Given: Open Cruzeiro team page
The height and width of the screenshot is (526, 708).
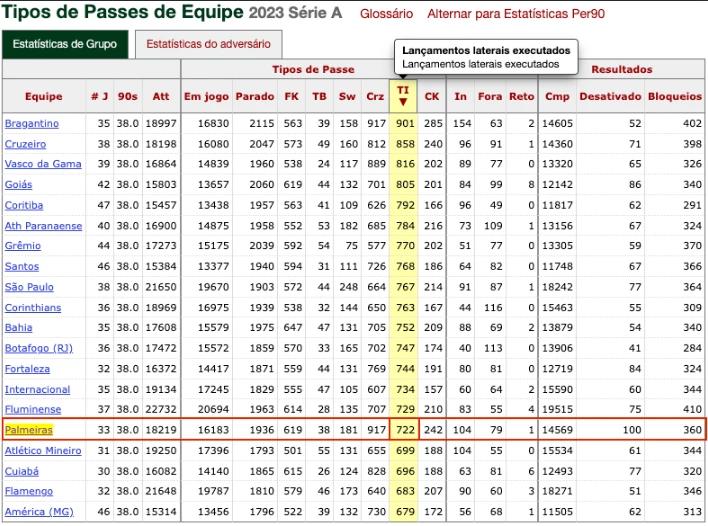Looking at the screenshot, I should pyautogui.click(x=25, y=144).
